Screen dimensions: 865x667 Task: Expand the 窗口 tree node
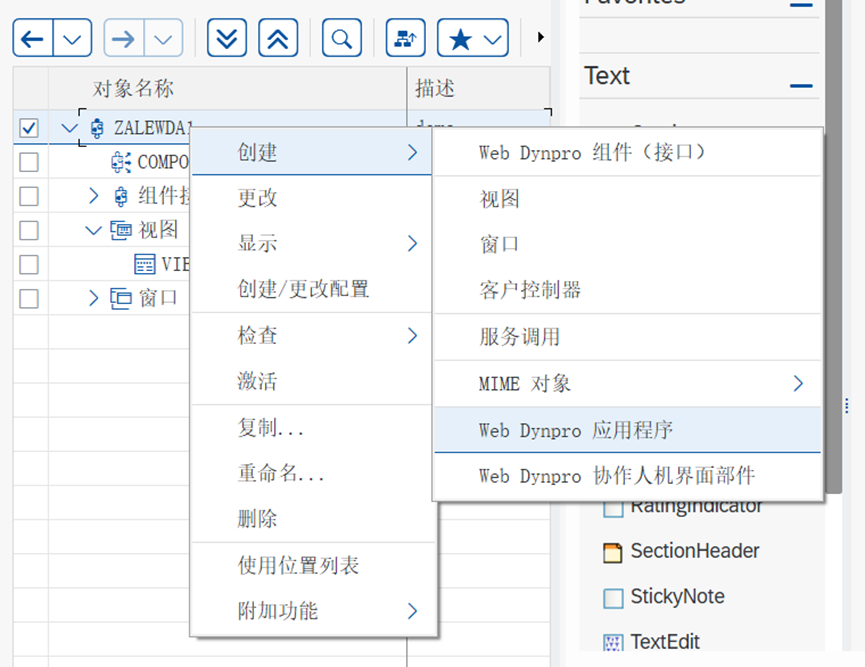point(94,298)
